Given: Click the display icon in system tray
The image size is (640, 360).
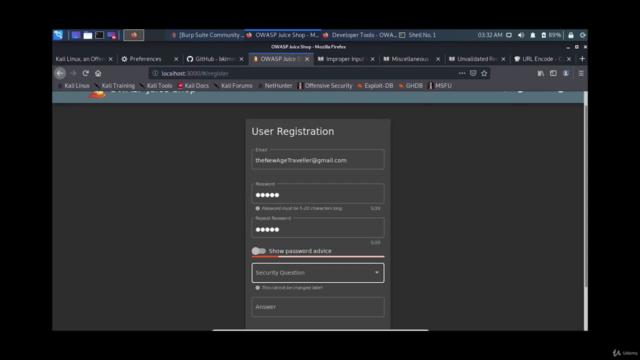Looking at the screenshot, I should [509, 35].
